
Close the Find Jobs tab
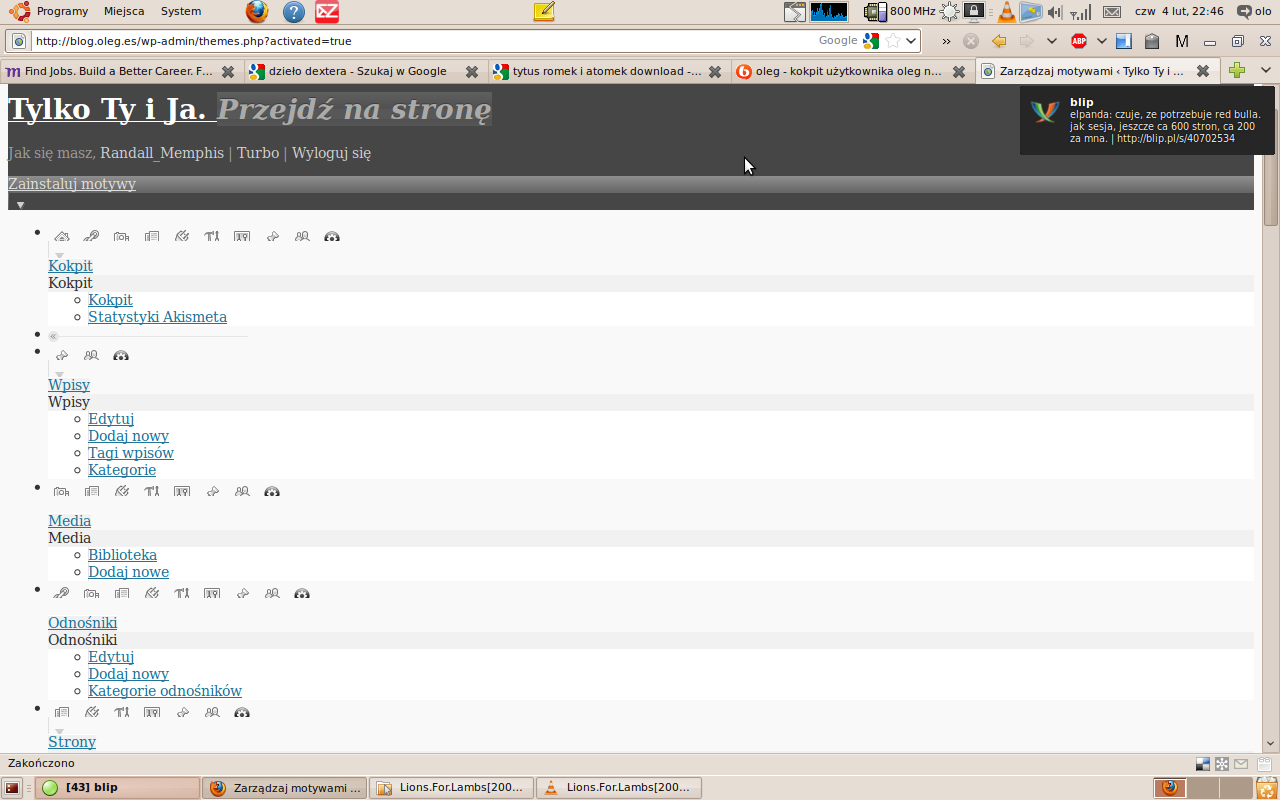coord(228,71)
